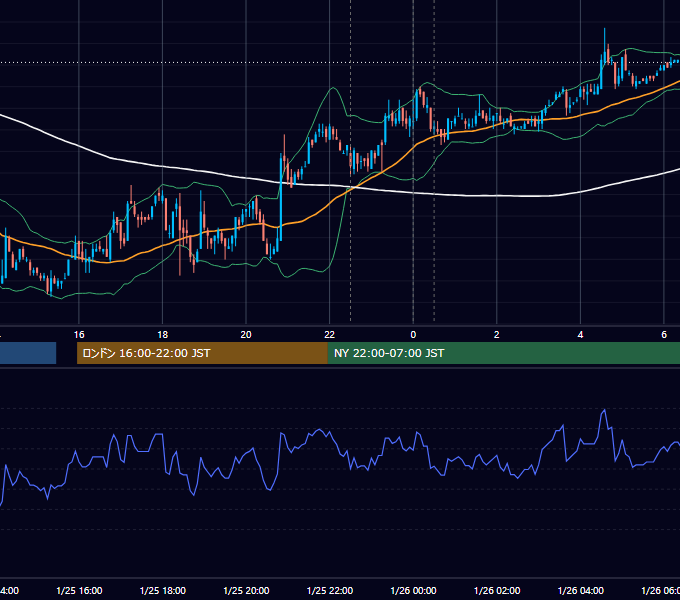Click the 1/26 04:00 date label

581,590
